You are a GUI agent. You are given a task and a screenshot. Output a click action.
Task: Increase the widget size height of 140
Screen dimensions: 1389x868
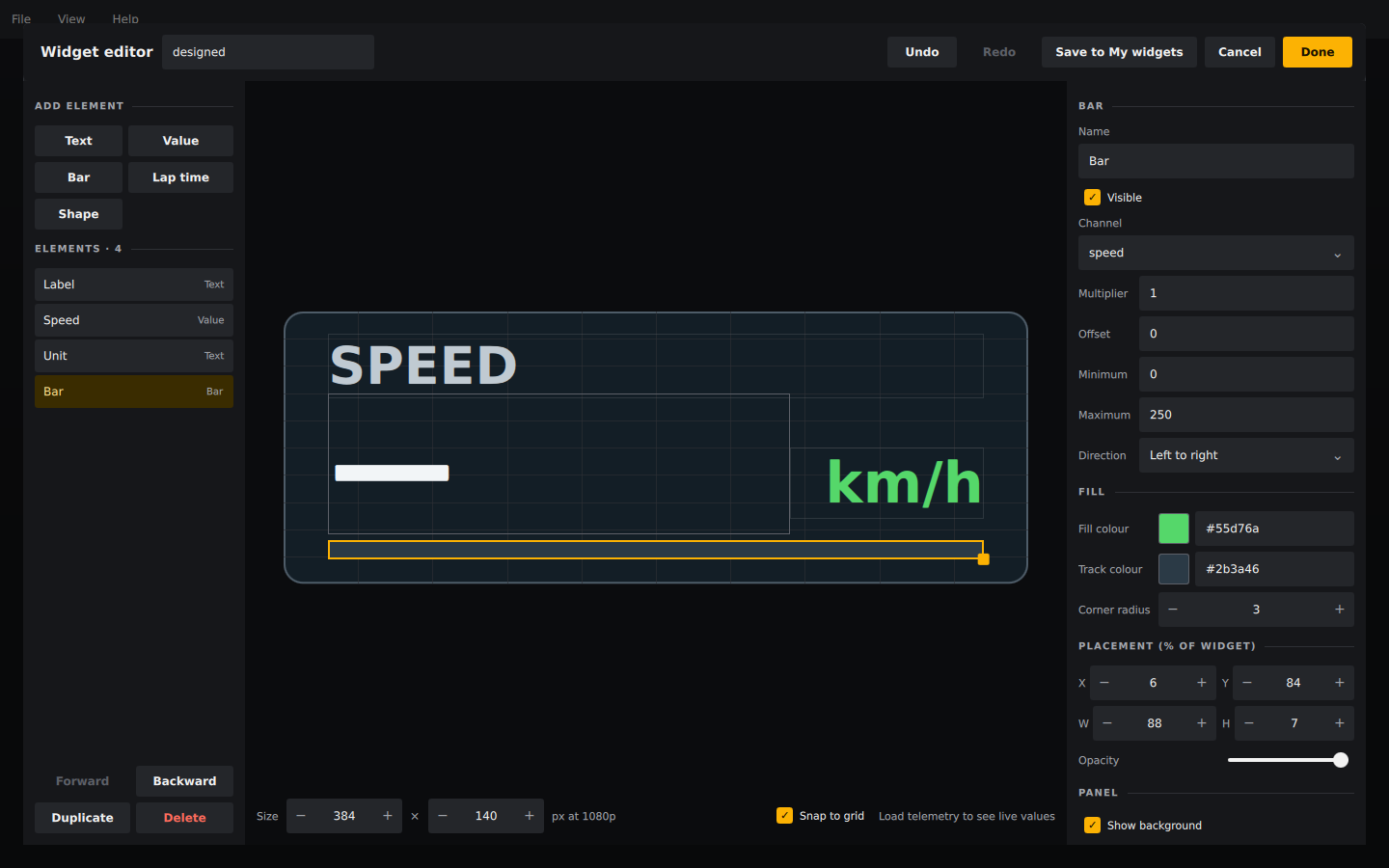click(x=530, y=816)
